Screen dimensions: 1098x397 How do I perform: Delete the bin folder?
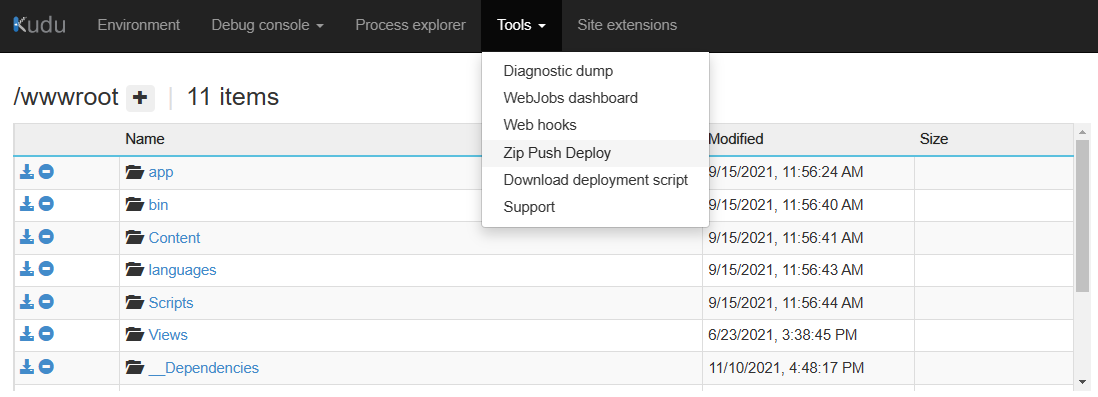pyautogui.click(x=46, y=204)
